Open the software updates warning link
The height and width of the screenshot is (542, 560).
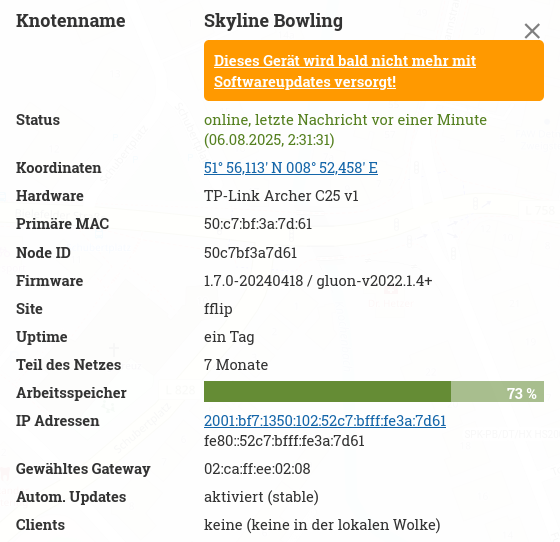click(345, 71)
